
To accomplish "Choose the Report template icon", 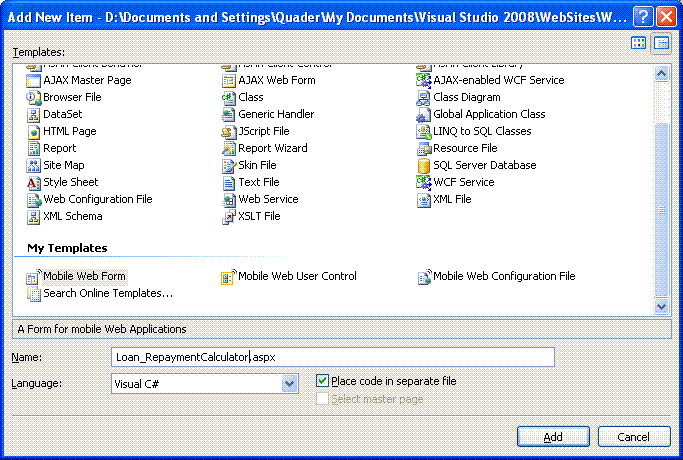I will [x=33, y=149].
